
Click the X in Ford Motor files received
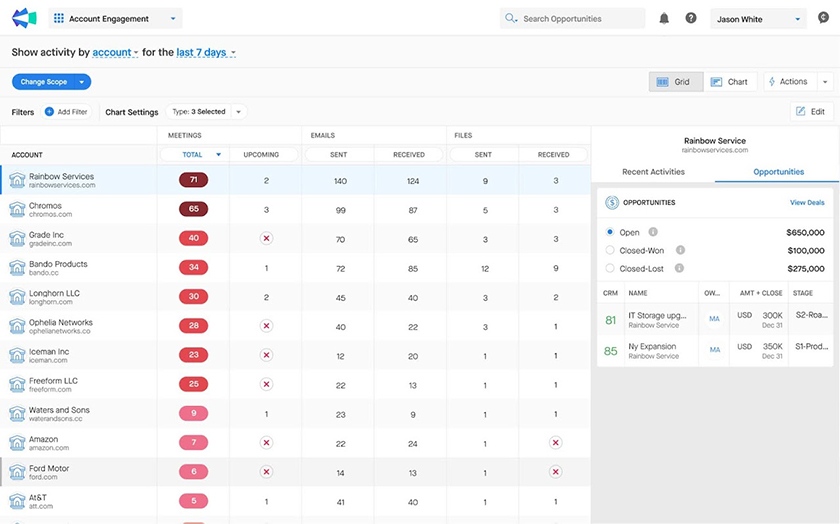point(556,472)
